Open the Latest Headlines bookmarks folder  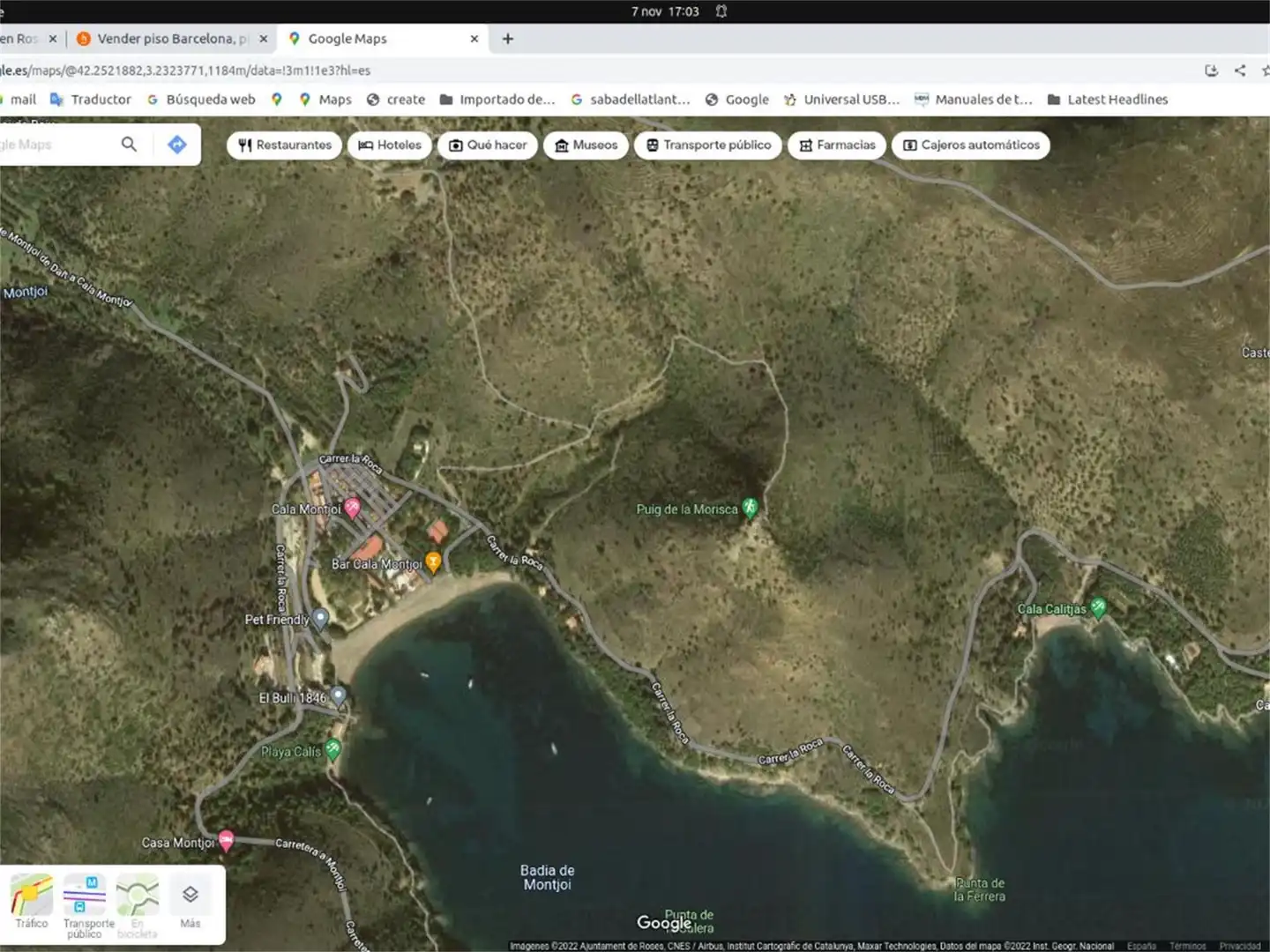click(x=1108, y=100)
